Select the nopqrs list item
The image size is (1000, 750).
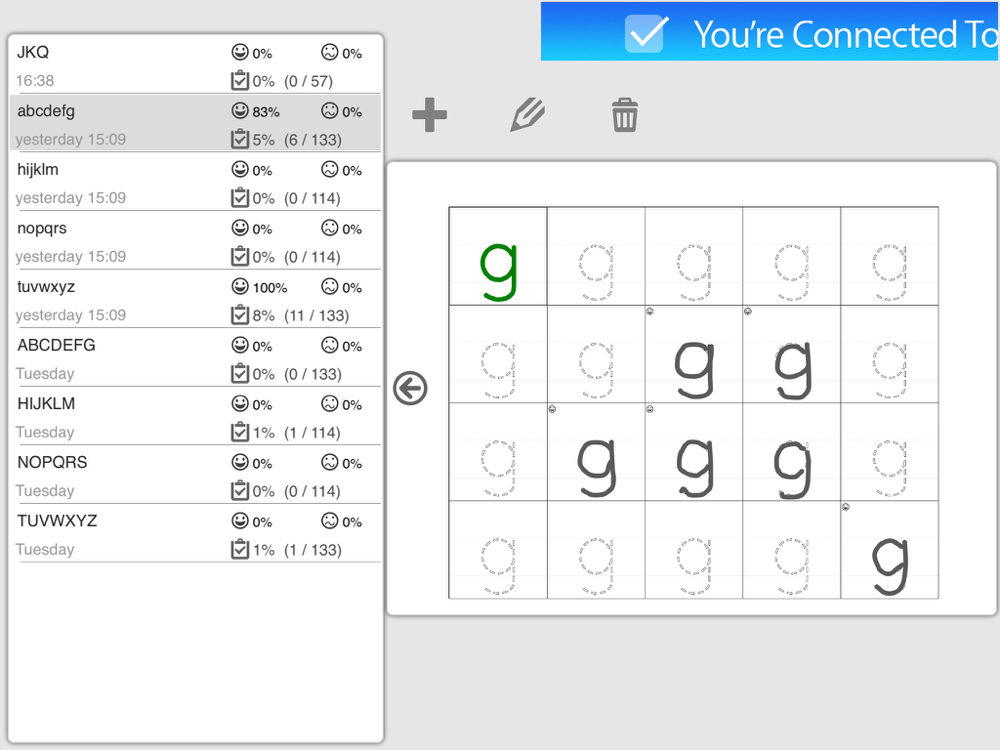coord(196,242)
